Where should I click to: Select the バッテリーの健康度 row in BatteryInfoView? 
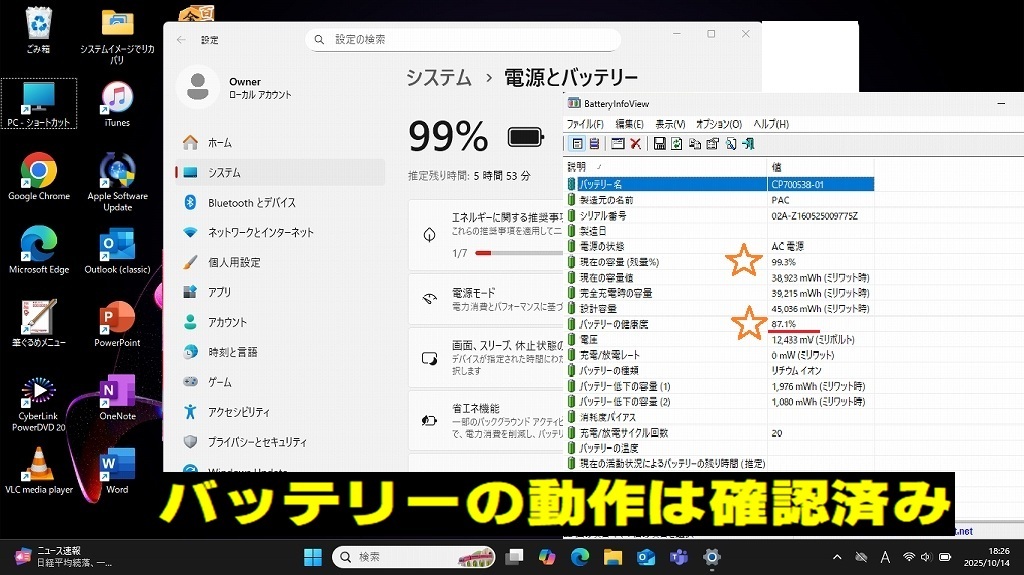(x=720, y=324)
